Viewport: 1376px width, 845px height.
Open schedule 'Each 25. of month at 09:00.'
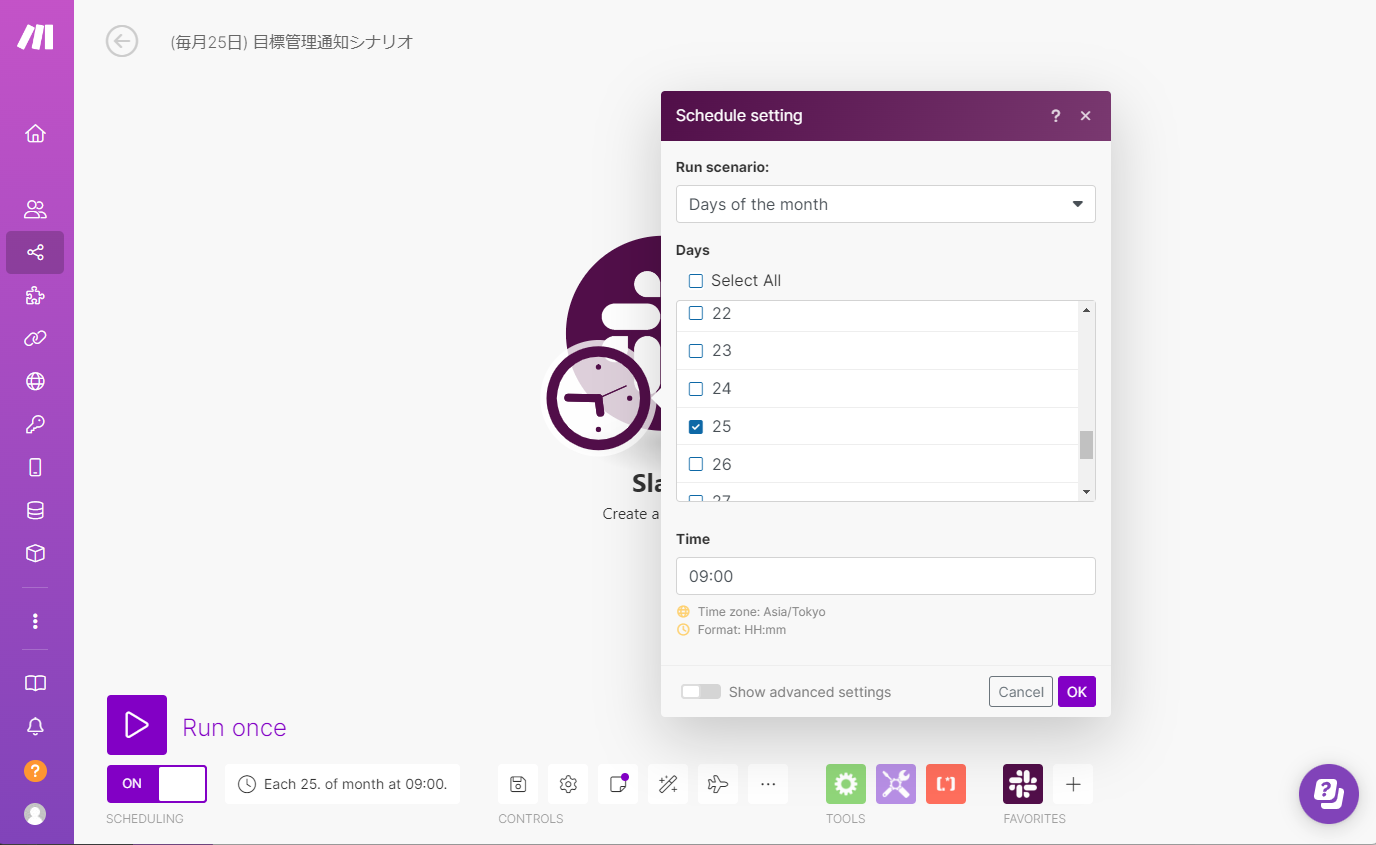click(343, 784)
